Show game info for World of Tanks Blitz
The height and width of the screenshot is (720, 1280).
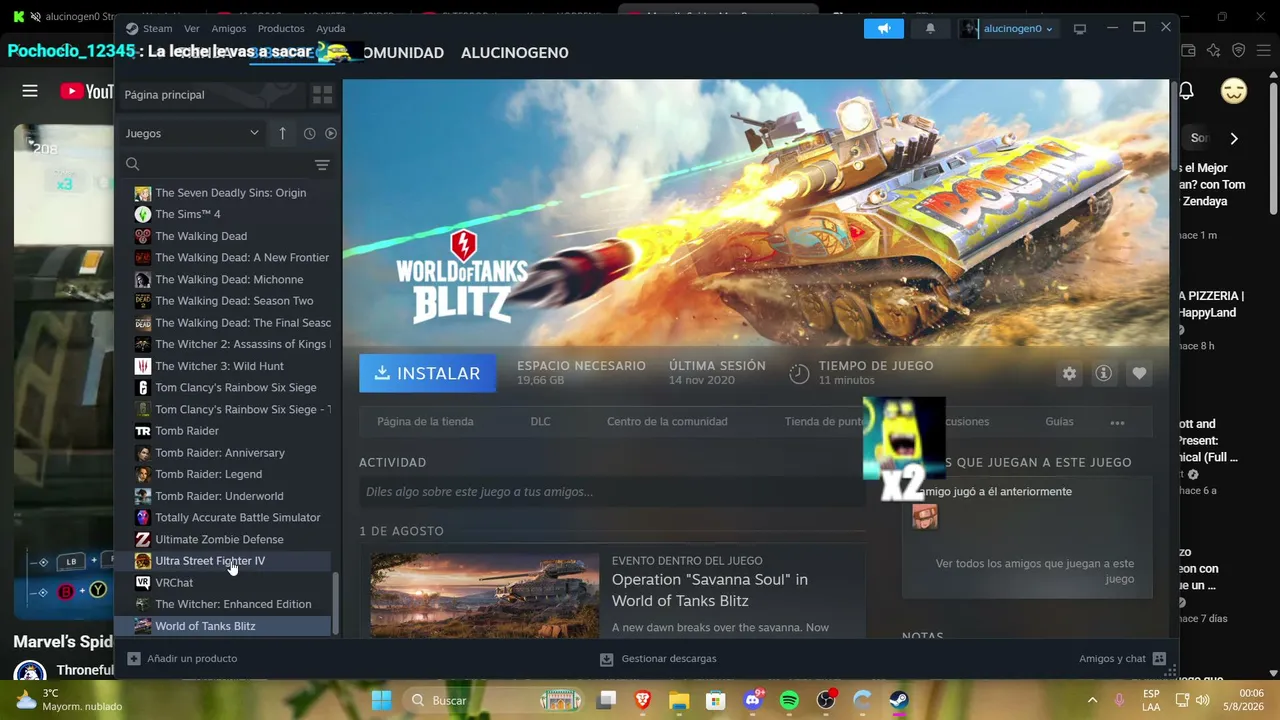tap(1104, 373)
